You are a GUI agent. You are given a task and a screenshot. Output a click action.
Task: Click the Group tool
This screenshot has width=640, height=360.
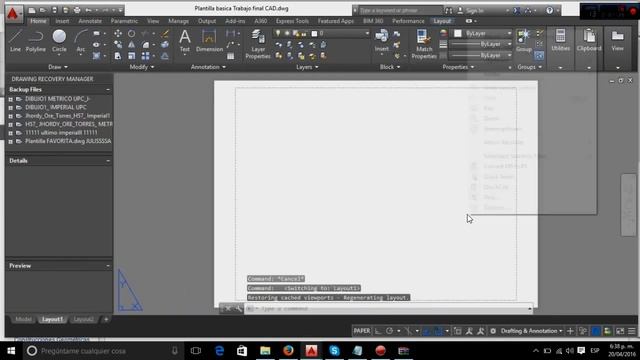tap(524, 41)
